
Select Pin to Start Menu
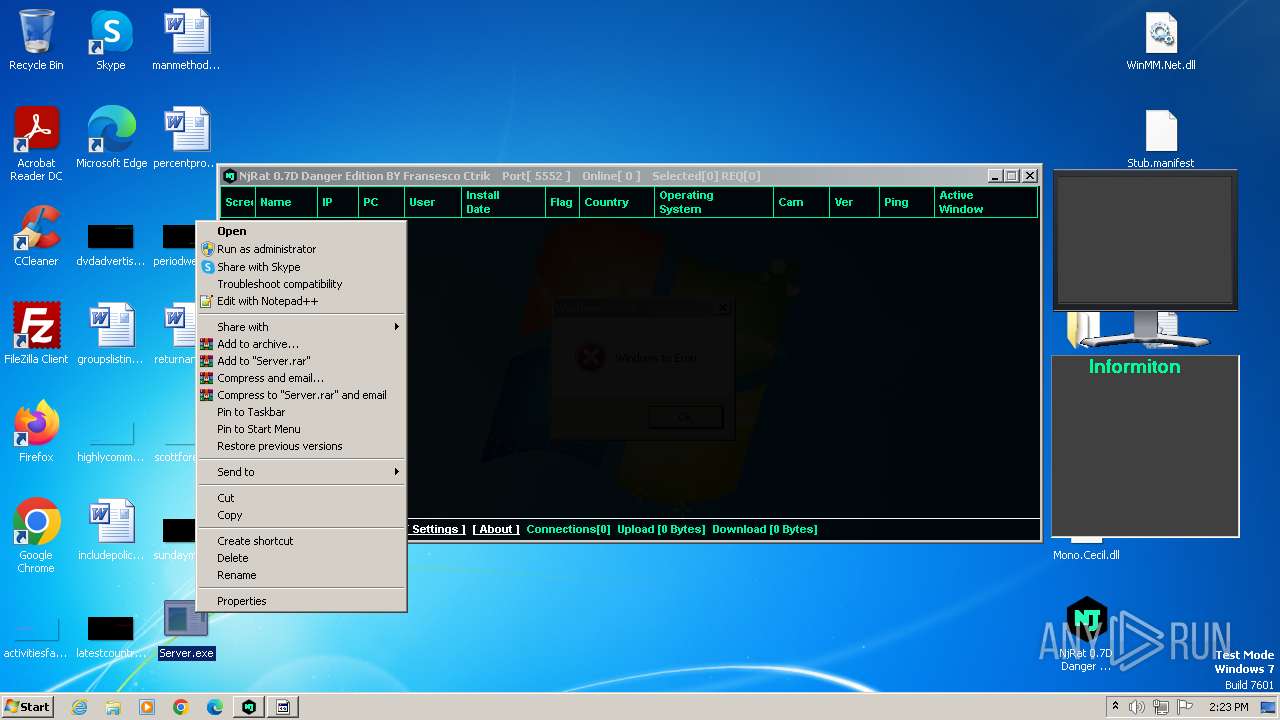click(x=301, y=429)
